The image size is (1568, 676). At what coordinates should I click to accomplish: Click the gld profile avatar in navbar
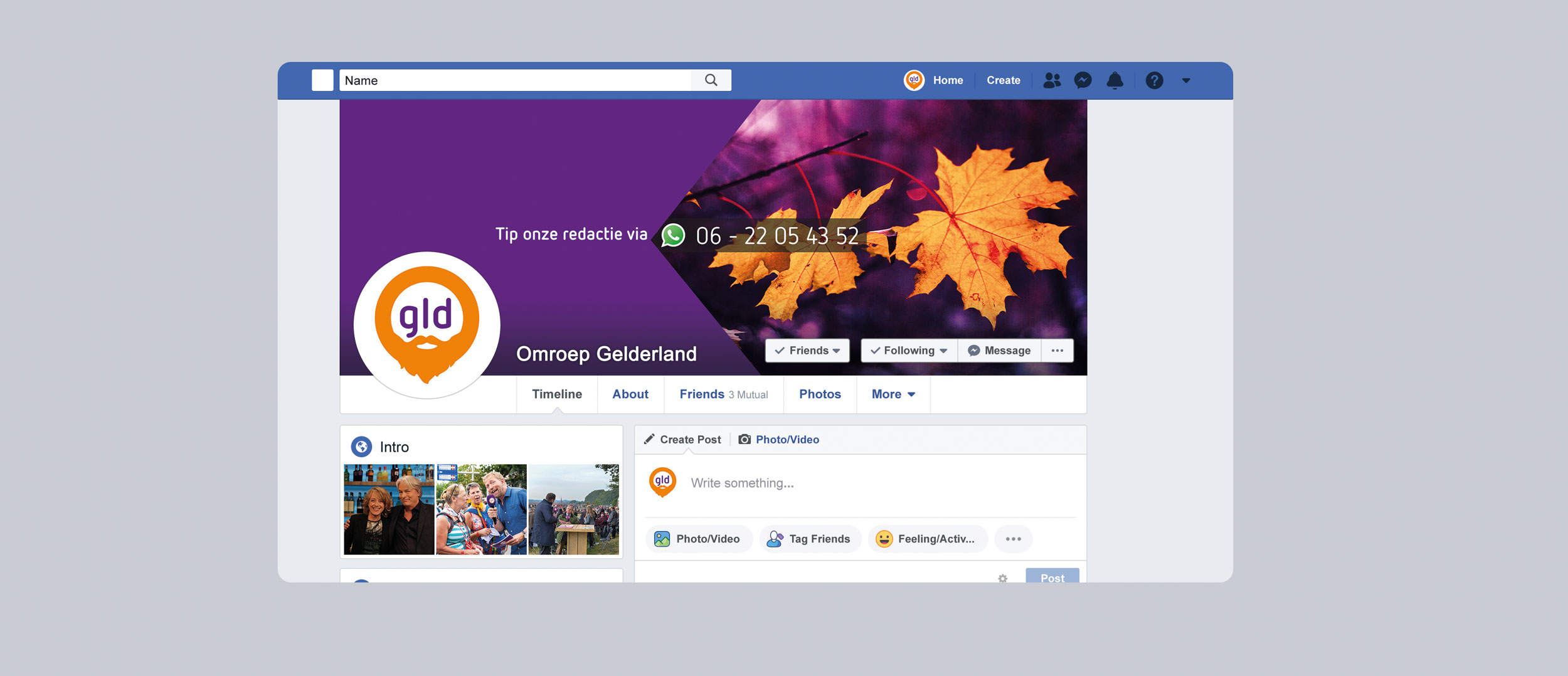(x=914, y=80)
